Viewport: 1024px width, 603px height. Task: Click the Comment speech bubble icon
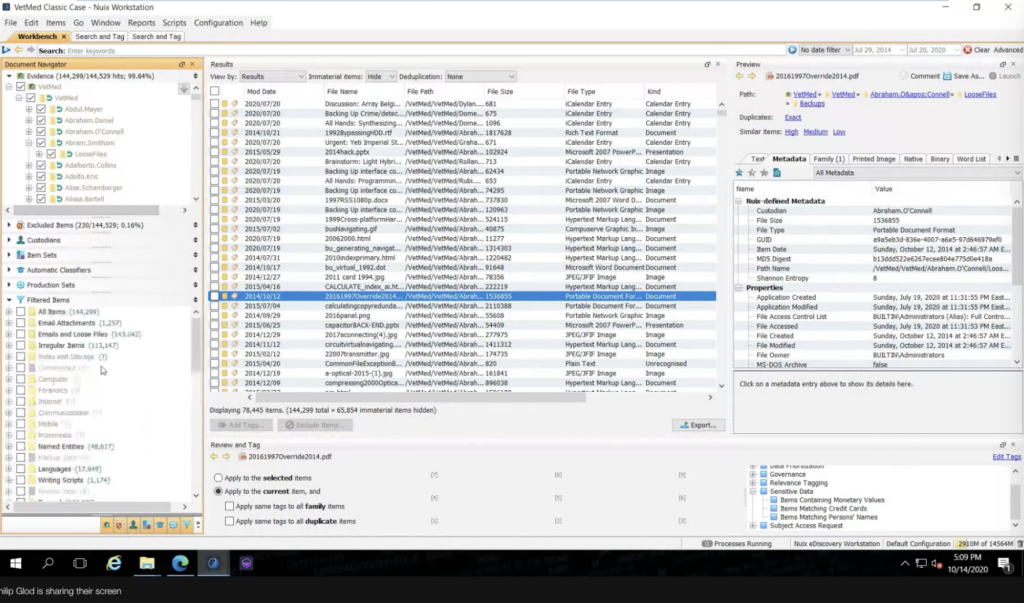pyautogui.click(x=904, y=76)
